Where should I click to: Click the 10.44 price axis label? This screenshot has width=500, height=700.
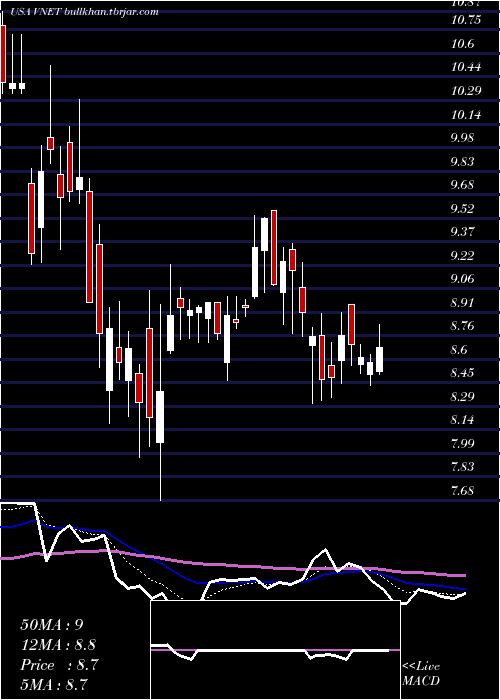pos(467,67)
